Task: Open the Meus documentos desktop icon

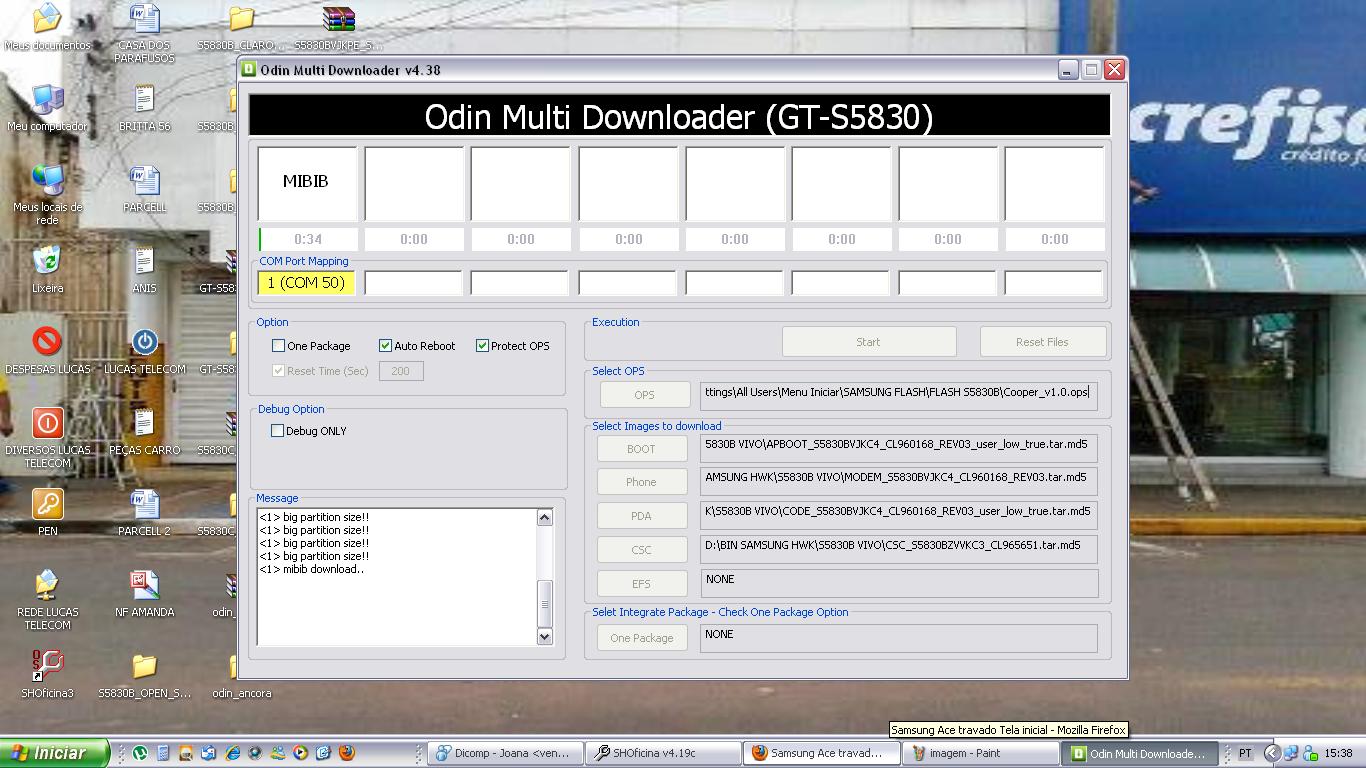Action: point(47,27)
